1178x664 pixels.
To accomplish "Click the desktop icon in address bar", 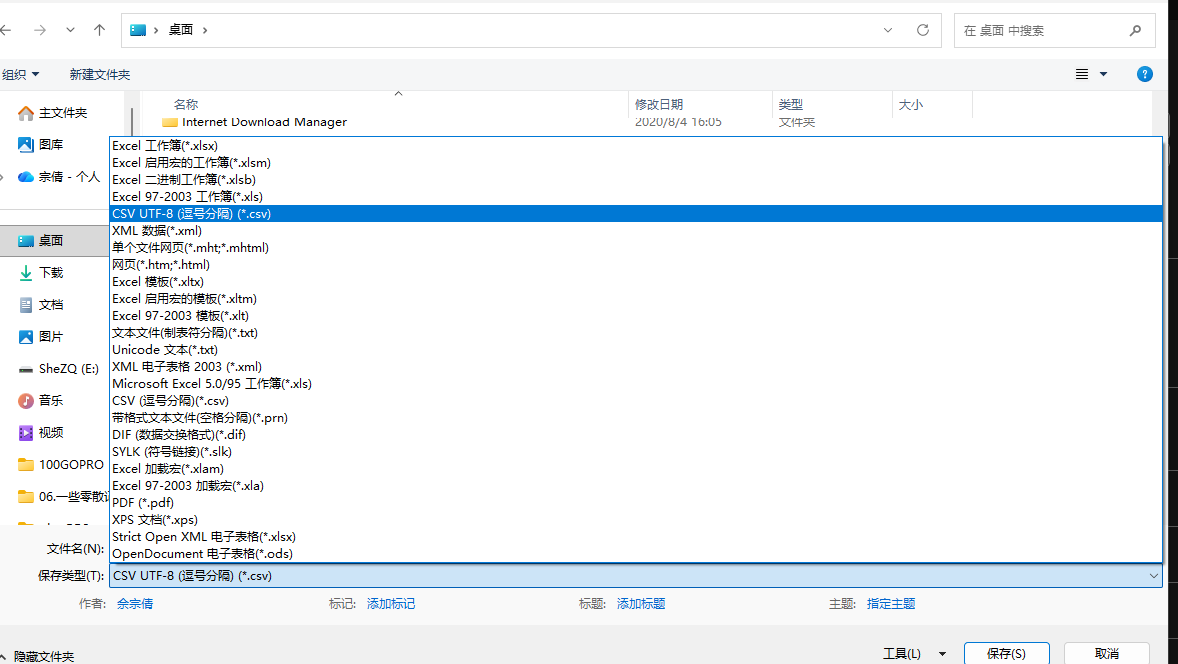I will coord(137,30).
